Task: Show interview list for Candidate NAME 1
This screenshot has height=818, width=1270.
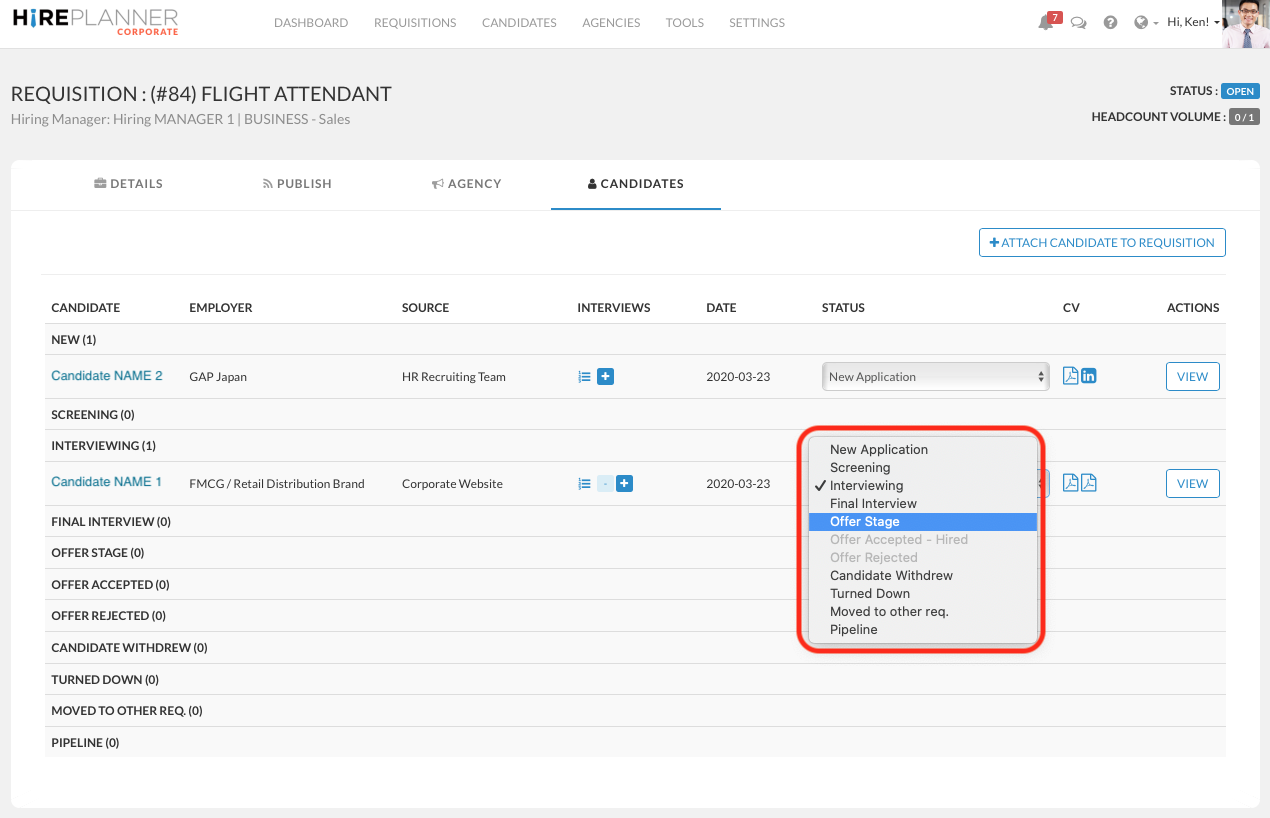Action: coord(584,484)
